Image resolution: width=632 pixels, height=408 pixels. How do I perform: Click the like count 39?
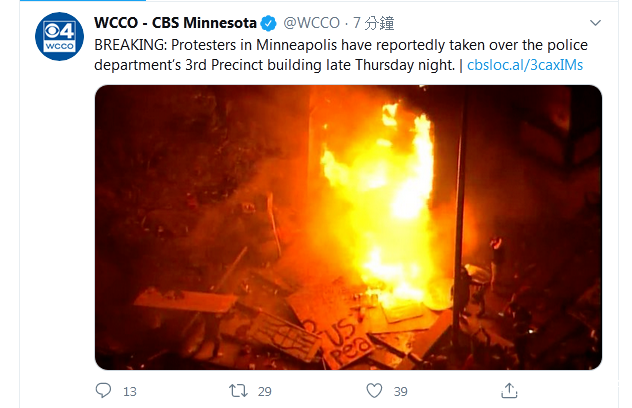(401, 391)
